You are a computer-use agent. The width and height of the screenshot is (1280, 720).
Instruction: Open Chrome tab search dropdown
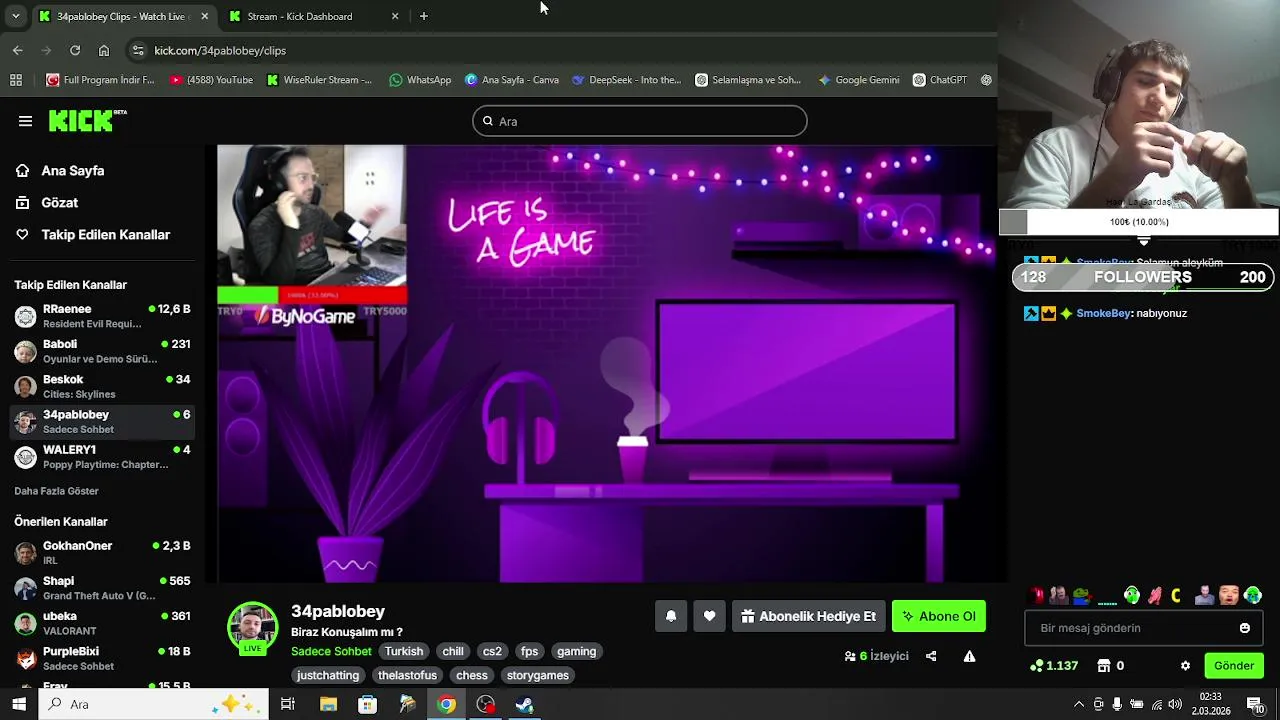15,16
